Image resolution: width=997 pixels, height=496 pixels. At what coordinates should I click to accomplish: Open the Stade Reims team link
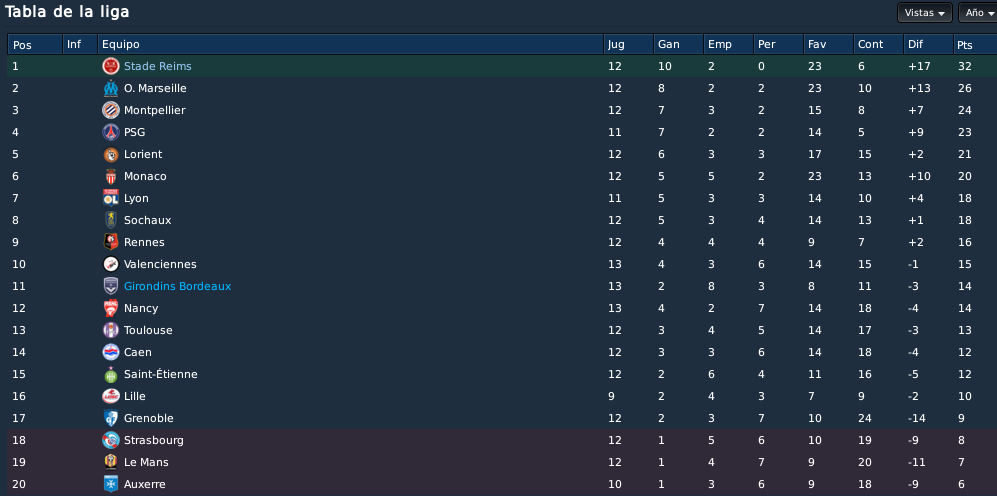pyautogui.click(x=158, y=66)
